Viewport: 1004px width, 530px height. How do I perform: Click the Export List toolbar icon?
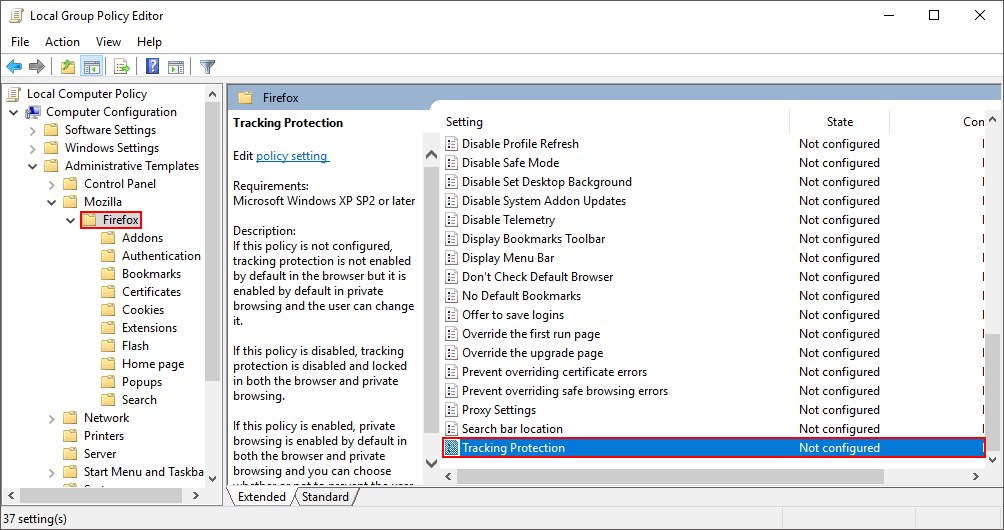[x=122, y=66]
